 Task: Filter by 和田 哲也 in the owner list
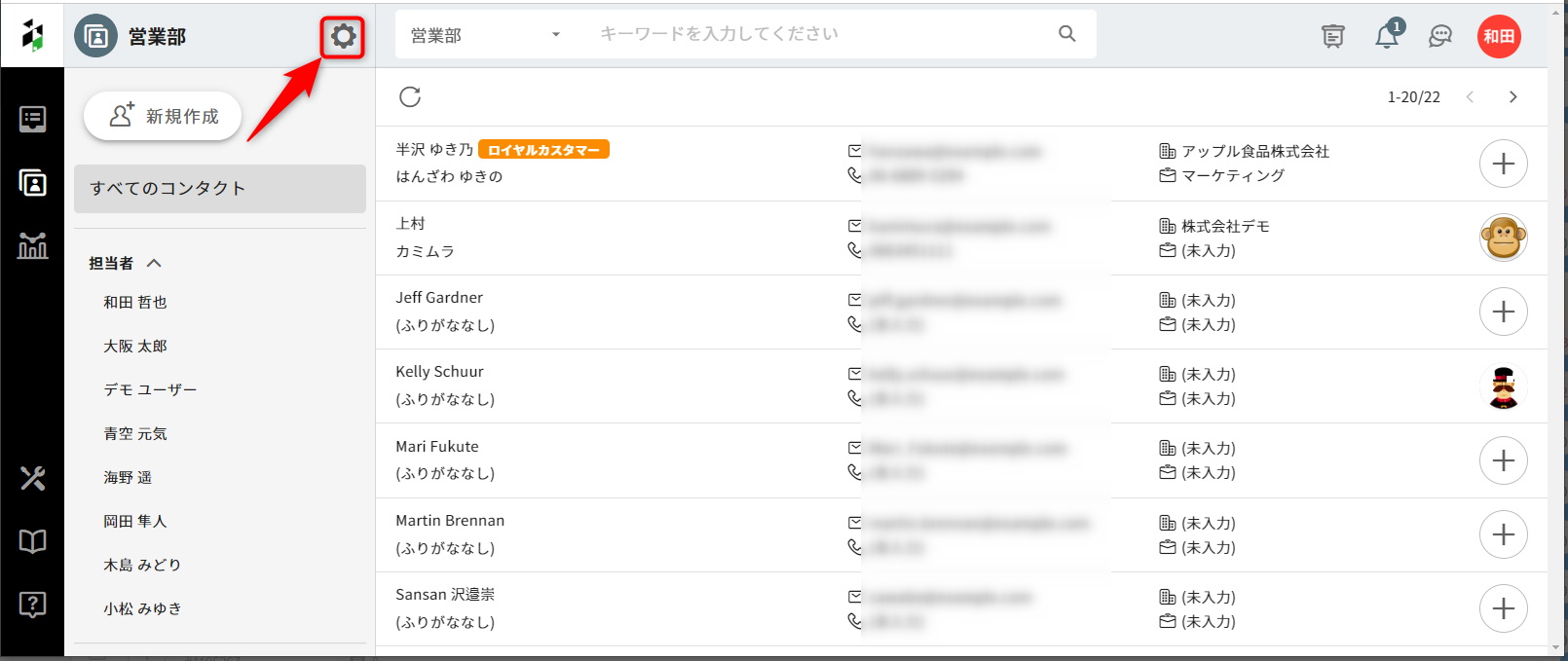[135, 303]
